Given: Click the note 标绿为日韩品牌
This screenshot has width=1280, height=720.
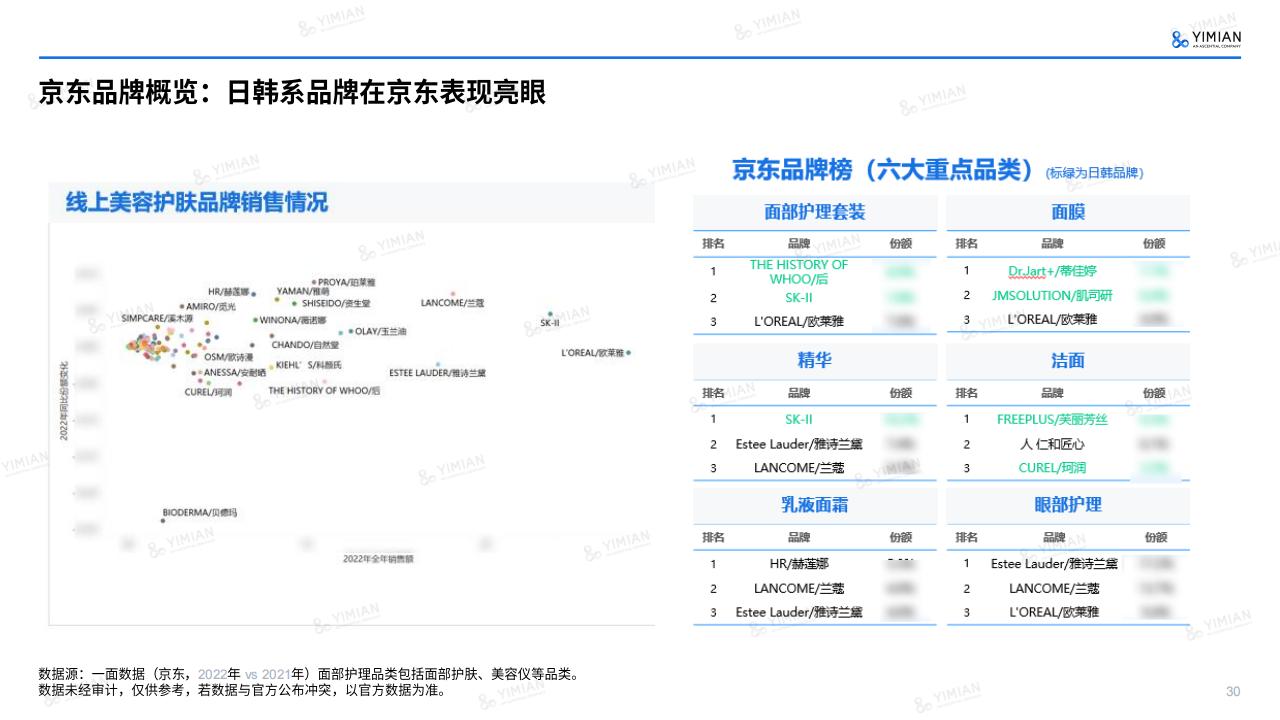Looking at the screenshot, I should pyautogui.click(x=1094, y=173).
